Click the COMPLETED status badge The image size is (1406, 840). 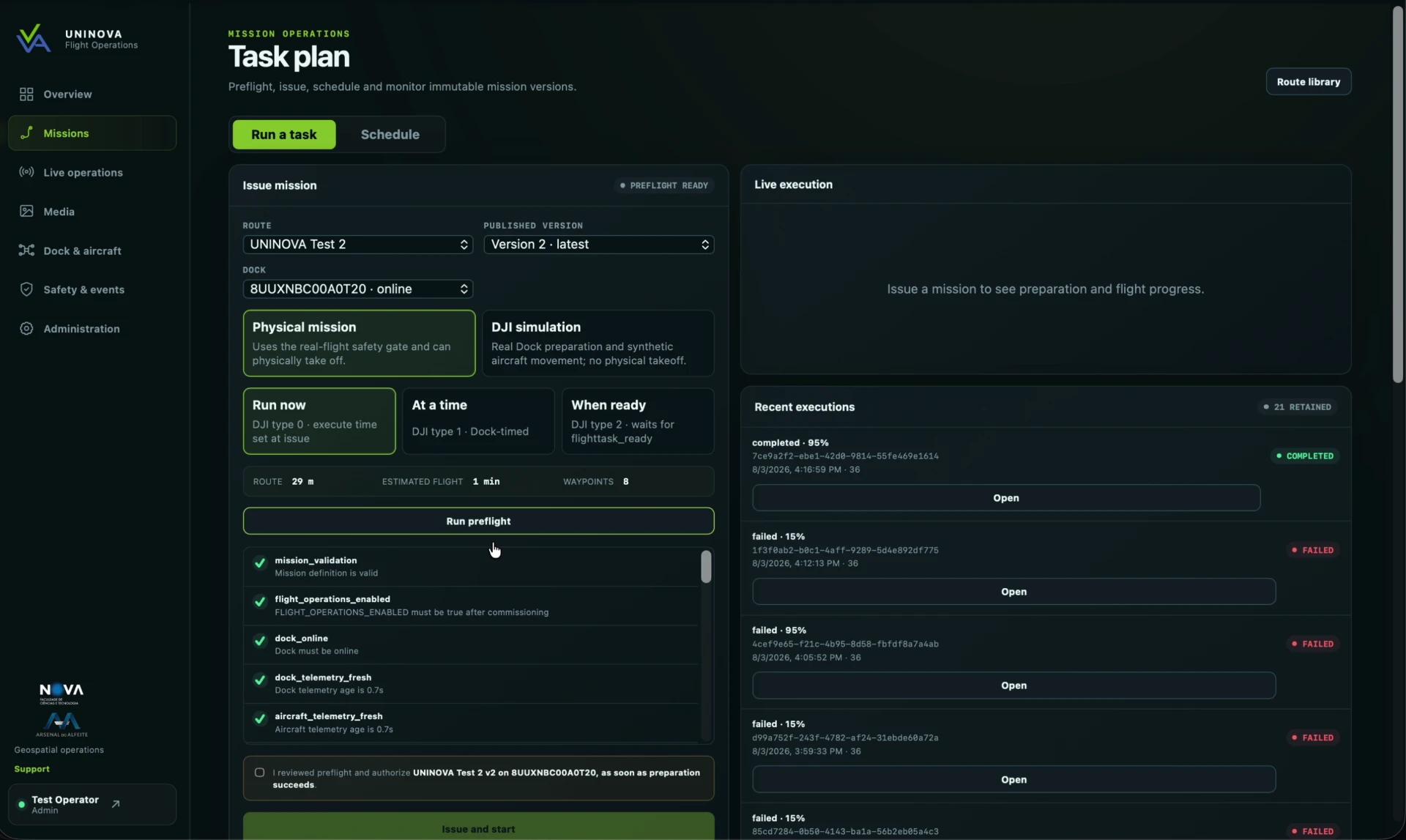(x=1305, y=456)
